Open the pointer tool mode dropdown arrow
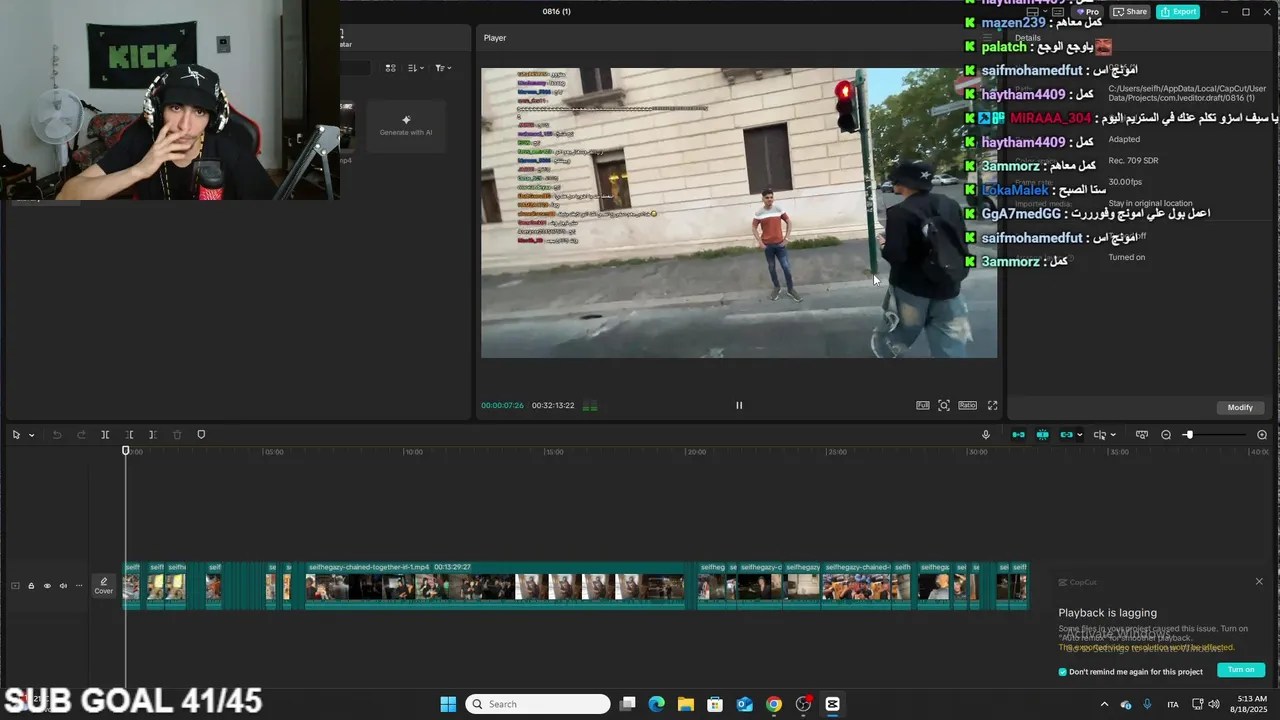This screenshot has height=720, width=1280. pos(31,435)
